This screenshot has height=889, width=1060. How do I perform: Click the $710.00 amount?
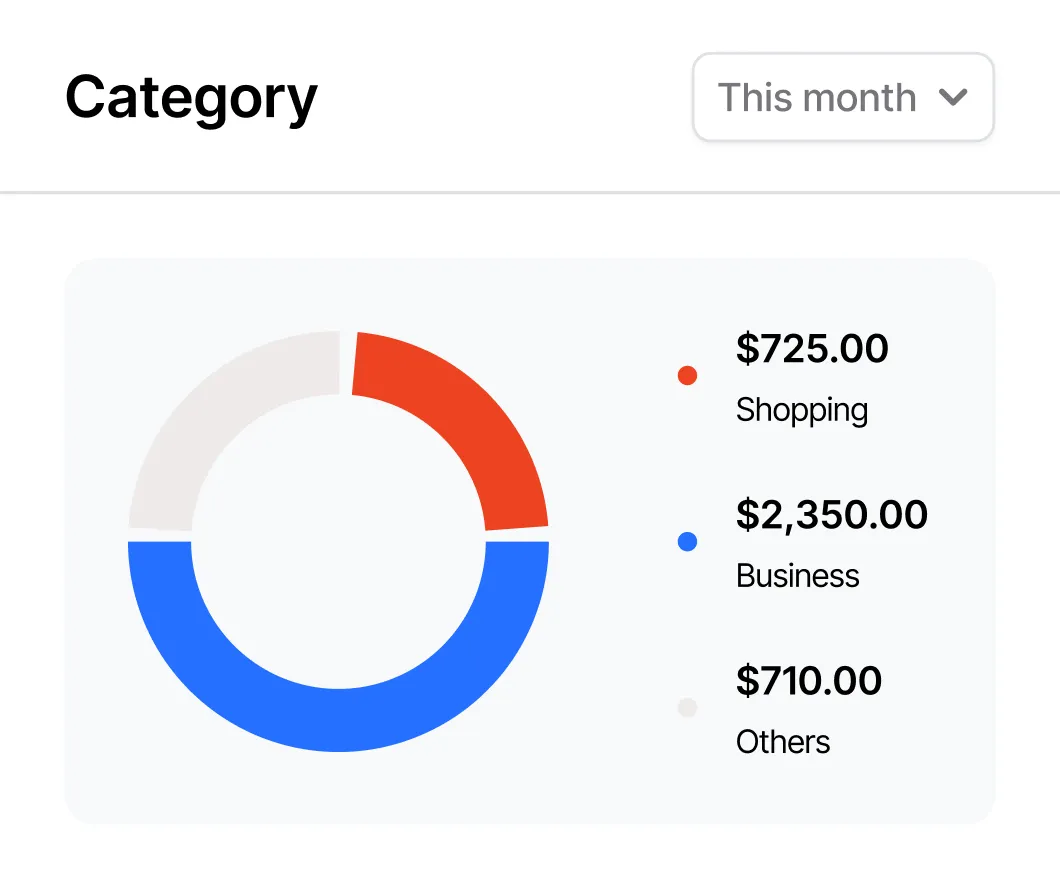[x=809, y=680]
